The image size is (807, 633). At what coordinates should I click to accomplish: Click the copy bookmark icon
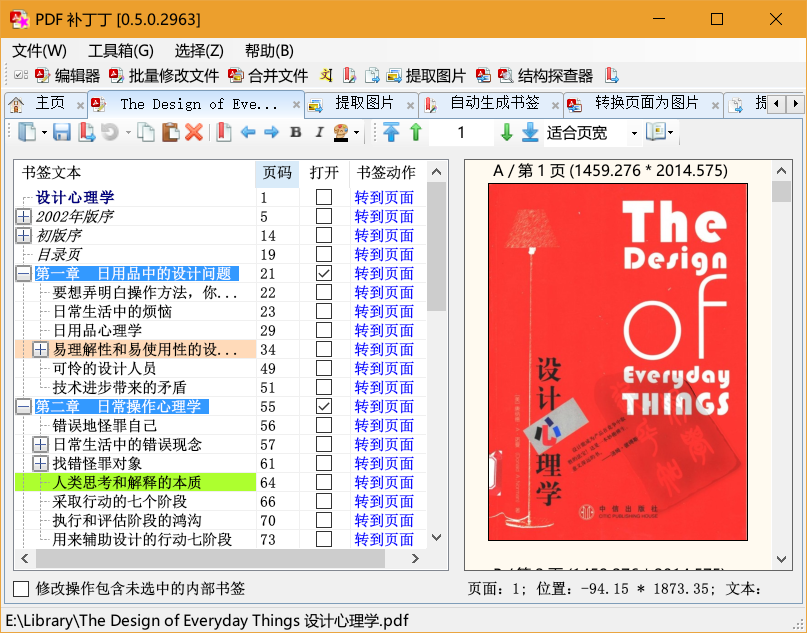(147, 133)
